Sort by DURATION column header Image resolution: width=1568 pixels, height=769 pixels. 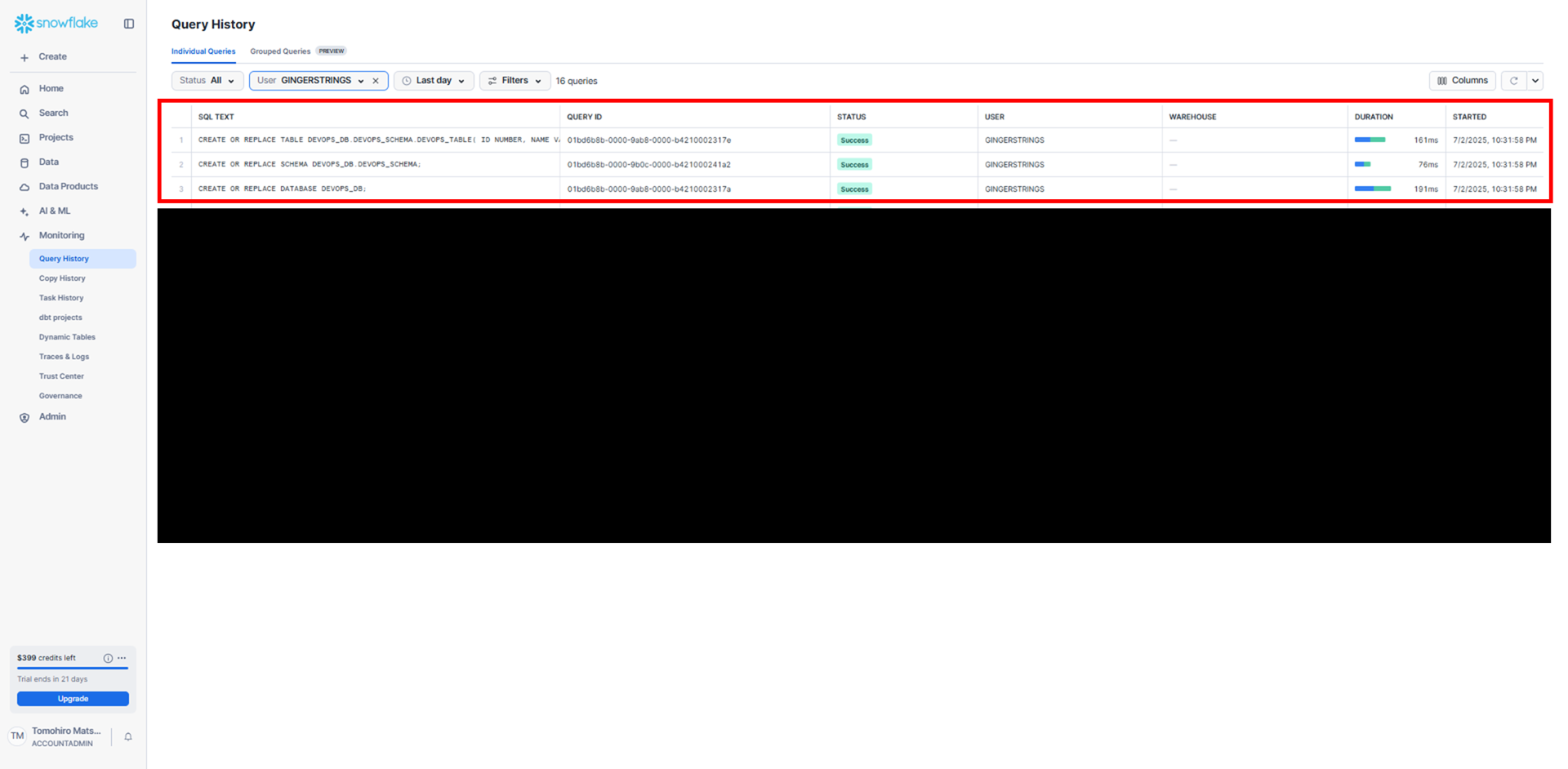[x=1374, y=117]
